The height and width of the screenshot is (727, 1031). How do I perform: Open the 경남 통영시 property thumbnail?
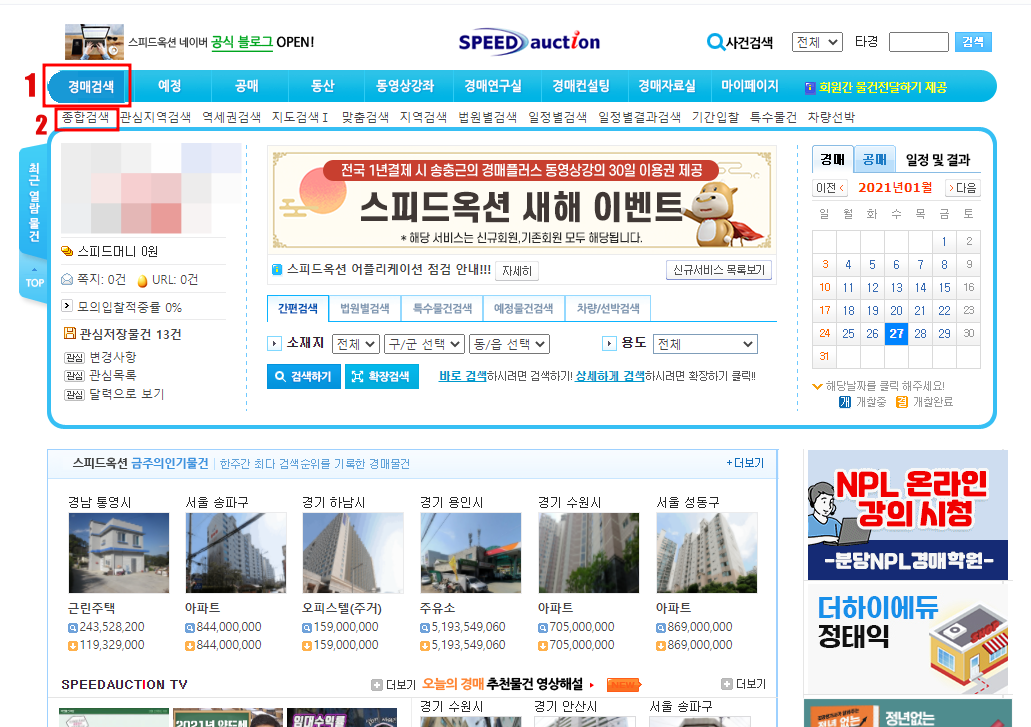[119, 553]
